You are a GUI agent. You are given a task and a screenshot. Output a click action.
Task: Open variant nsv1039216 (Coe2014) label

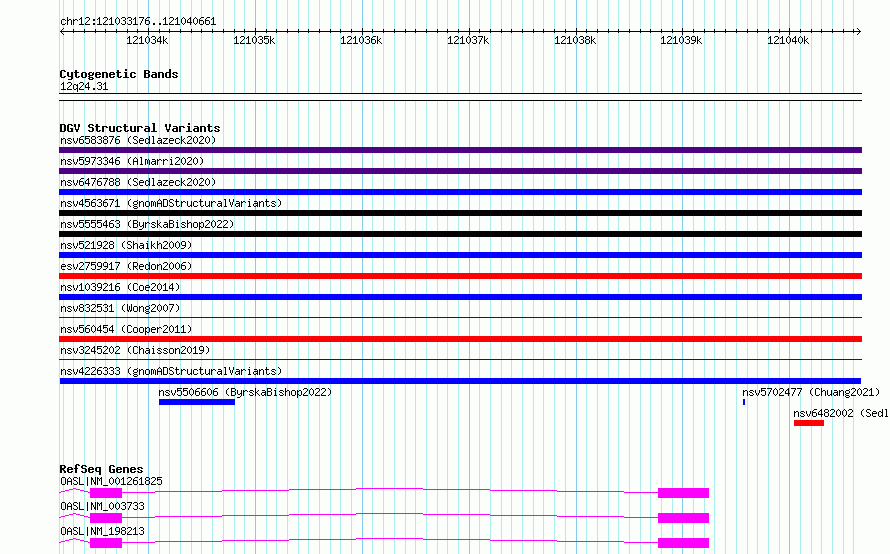pyautogui.click(x=120, y=287)
